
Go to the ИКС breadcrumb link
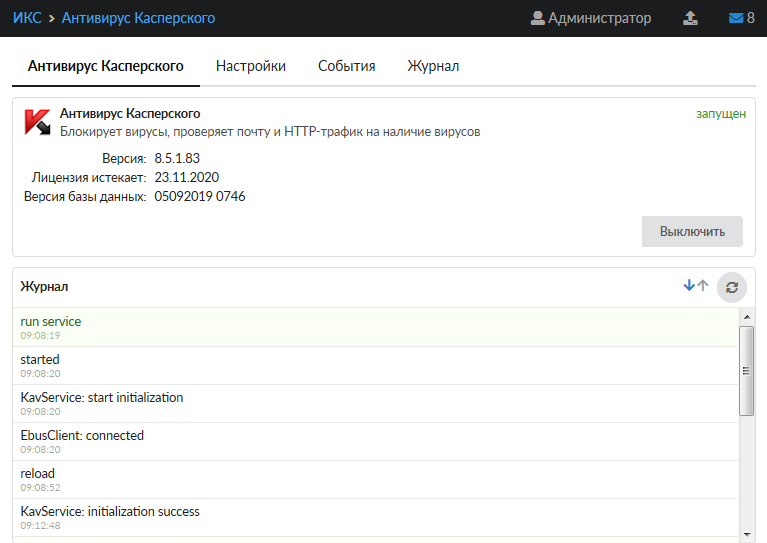[x=27, y=18]
